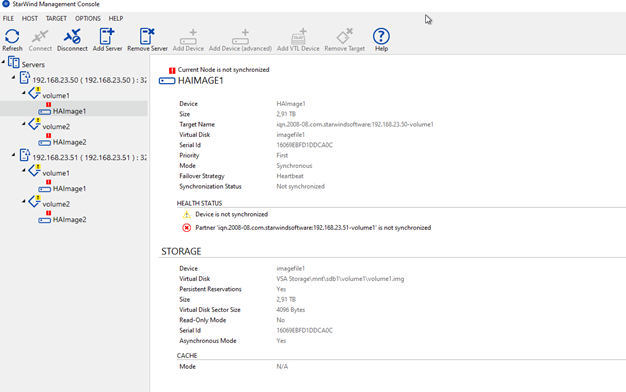Open the OPTIONS menu
Screen dimensions: 626x392
88,18
